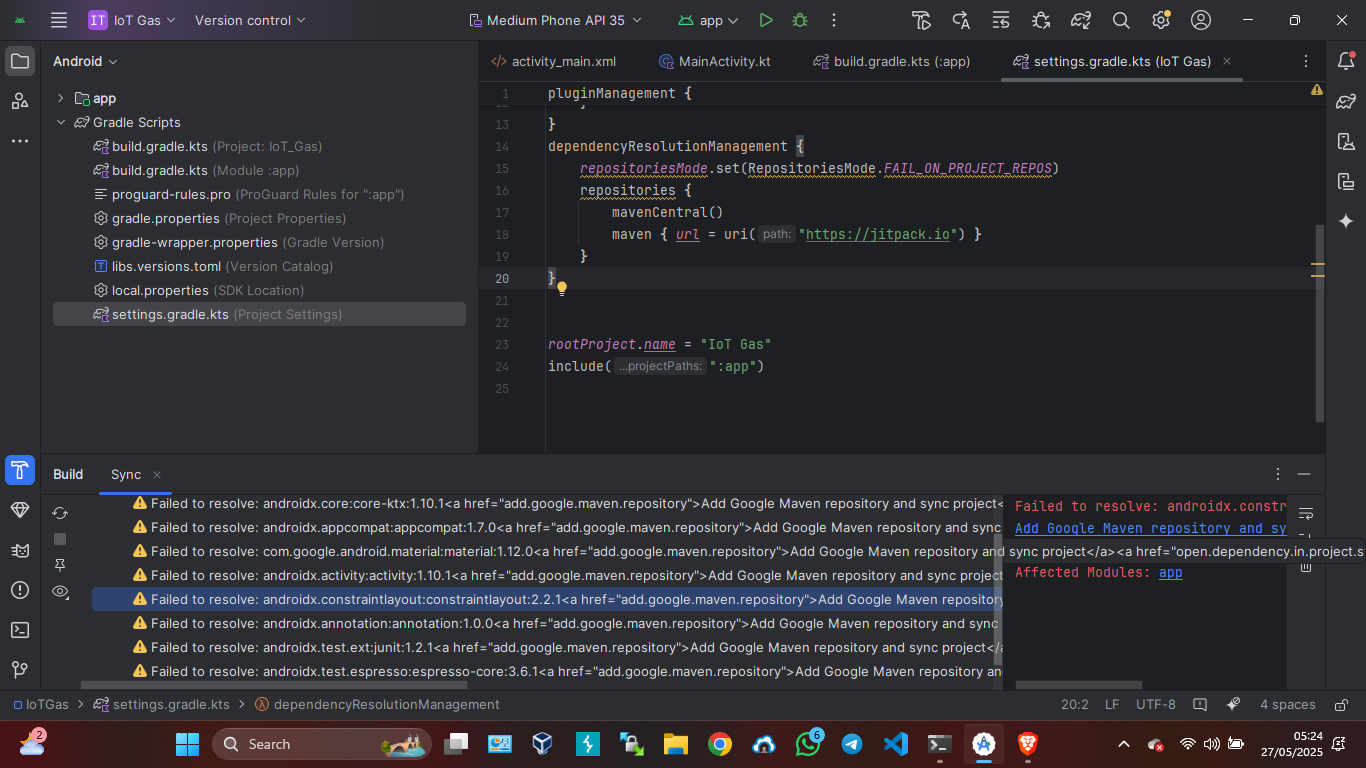Open the More tool windows ellipsis on left sidebar

coord(20,141)
